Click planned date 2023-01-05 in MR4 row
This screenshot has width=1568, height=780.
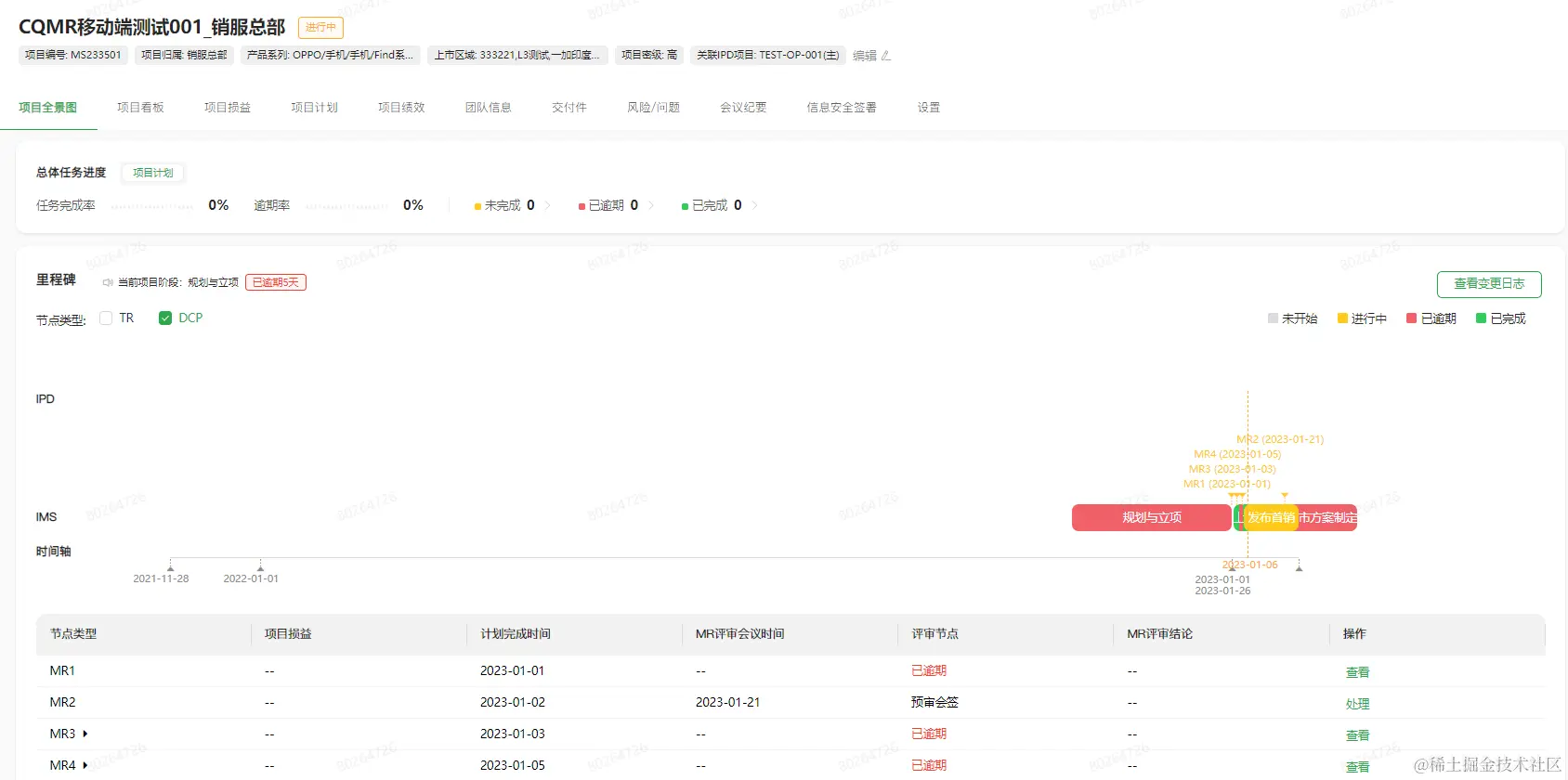(x=513, y=765)
